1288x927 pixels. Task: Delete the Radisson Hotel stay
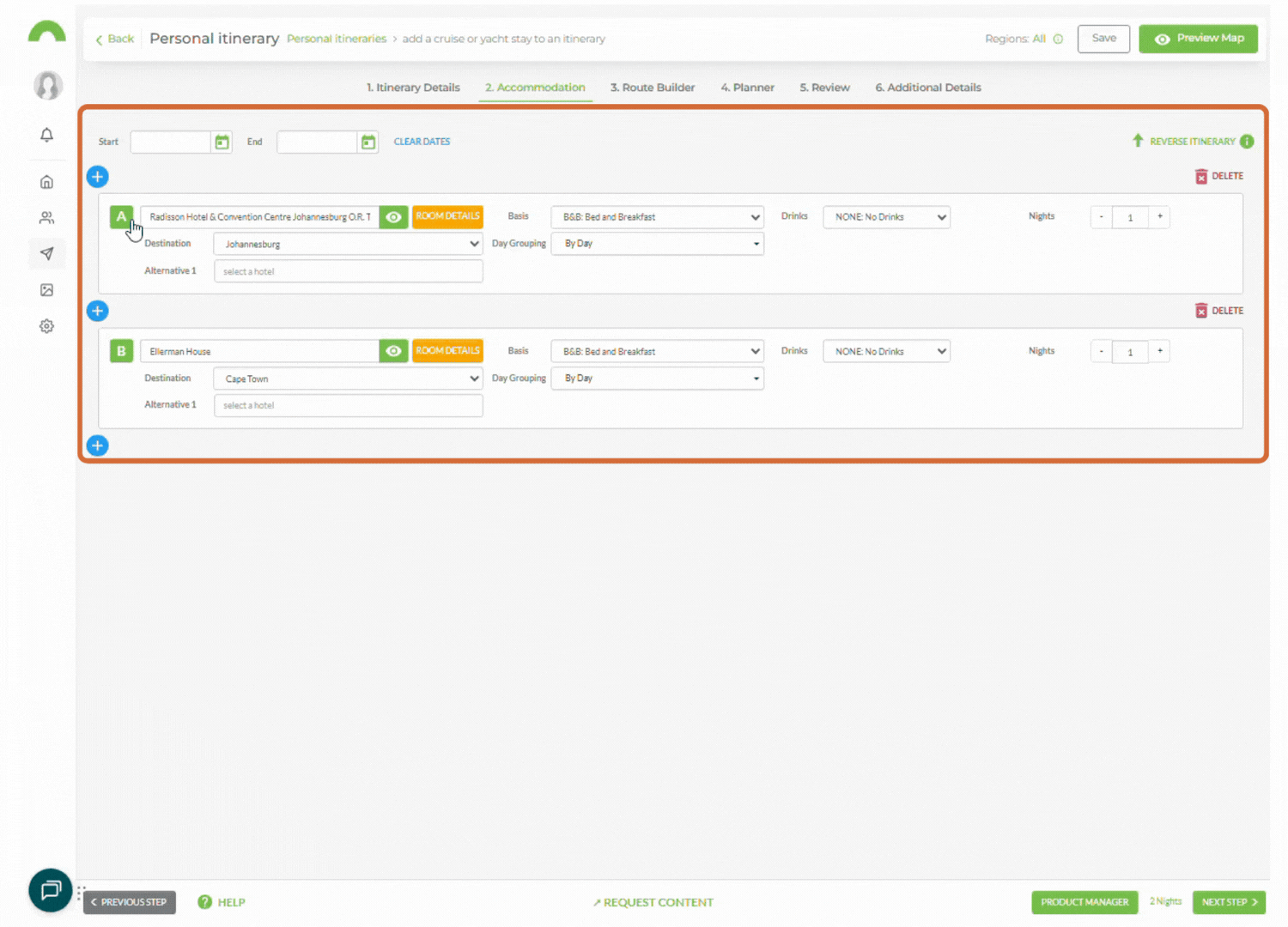point(1219,176)
